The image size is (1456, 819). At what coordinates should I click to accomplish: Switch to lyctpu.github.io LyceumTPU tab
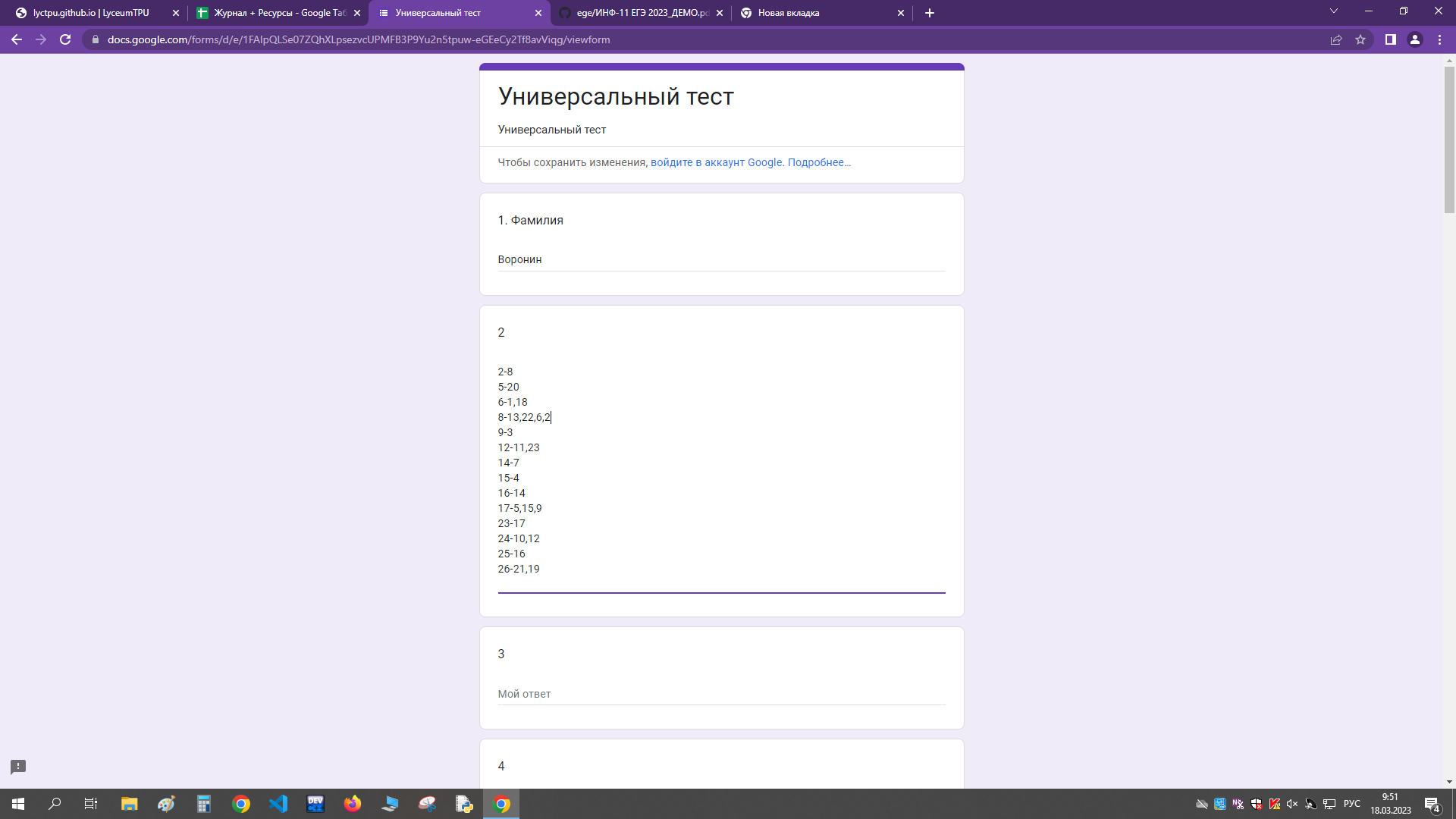(91, 13)
